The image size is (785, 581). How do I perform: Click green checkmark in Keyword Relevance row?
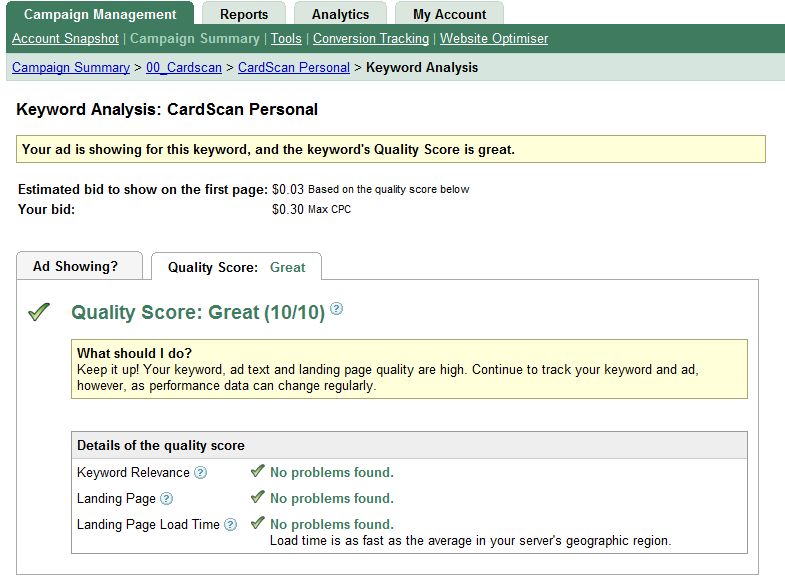257,471
